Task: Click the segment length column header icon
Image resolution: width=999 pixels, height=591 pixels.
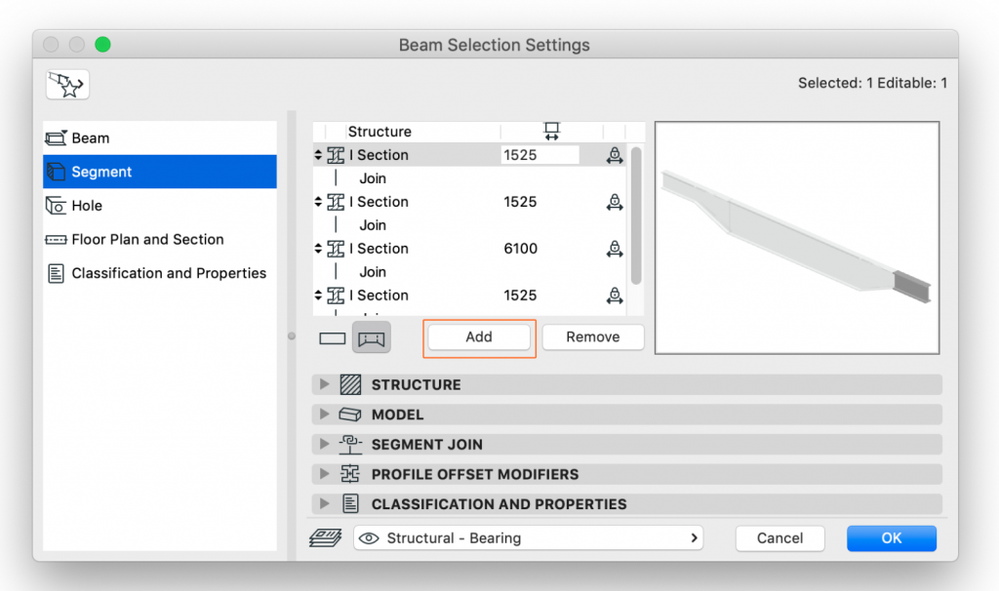Action: point(551,131)
